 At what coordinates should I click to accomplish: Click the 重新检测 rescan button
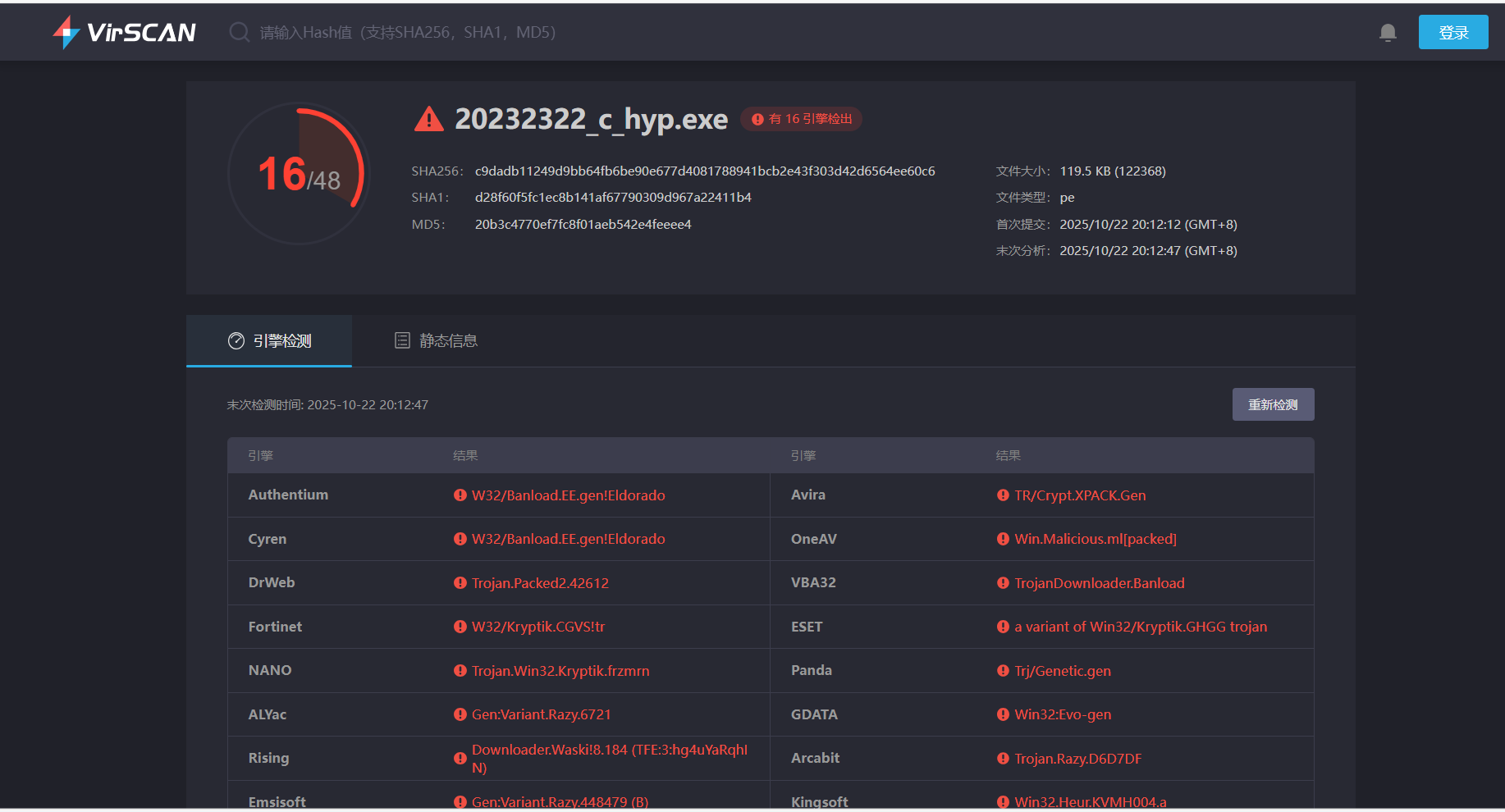click(1273, 404)
